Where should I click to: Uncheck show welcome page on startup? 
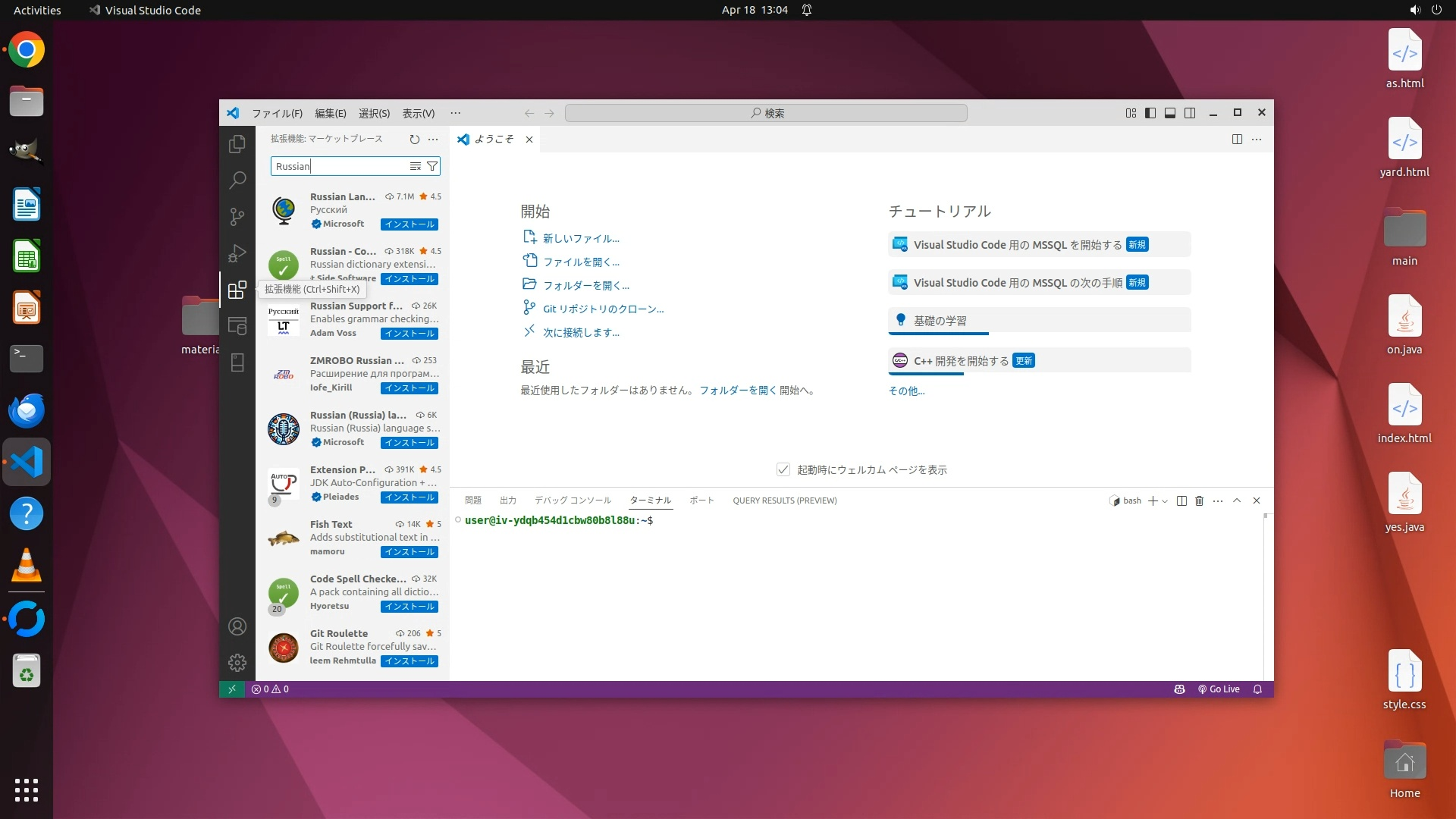click(783, 469)
